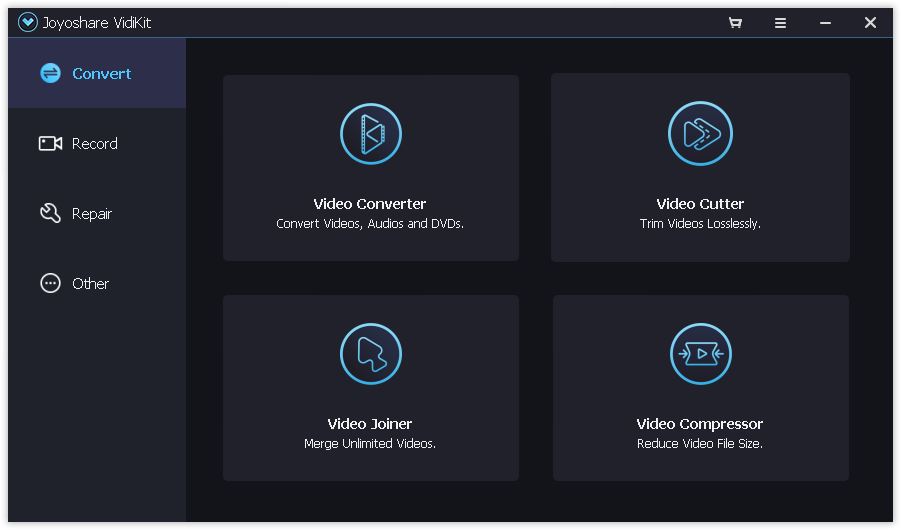Launch the Video Joiner title

point(369,424)
